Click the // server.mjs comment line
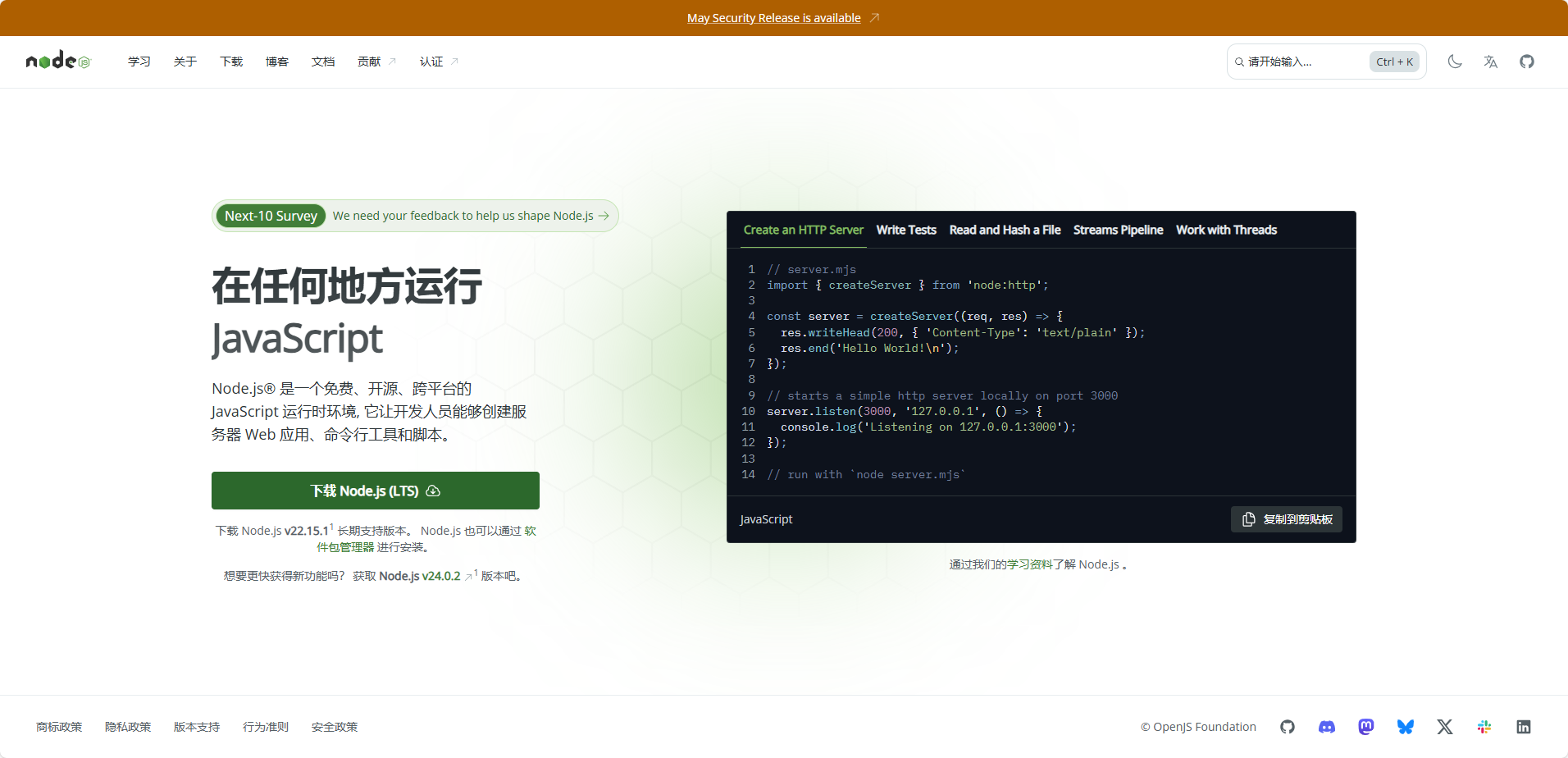The width and height of the screenshot is (1568, 758). pyautogui.click(x=812, y=269)
